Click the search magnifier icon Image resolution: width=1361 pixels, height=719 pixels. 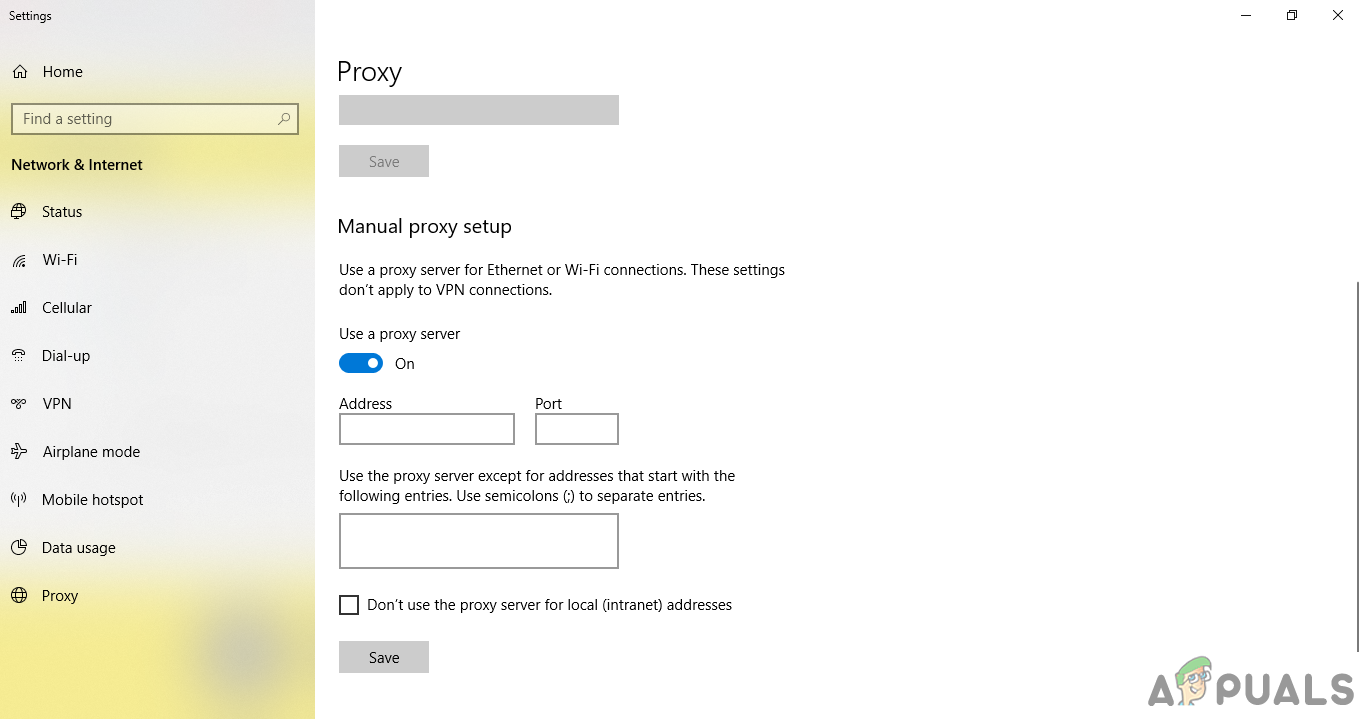(x=284, y=119)
